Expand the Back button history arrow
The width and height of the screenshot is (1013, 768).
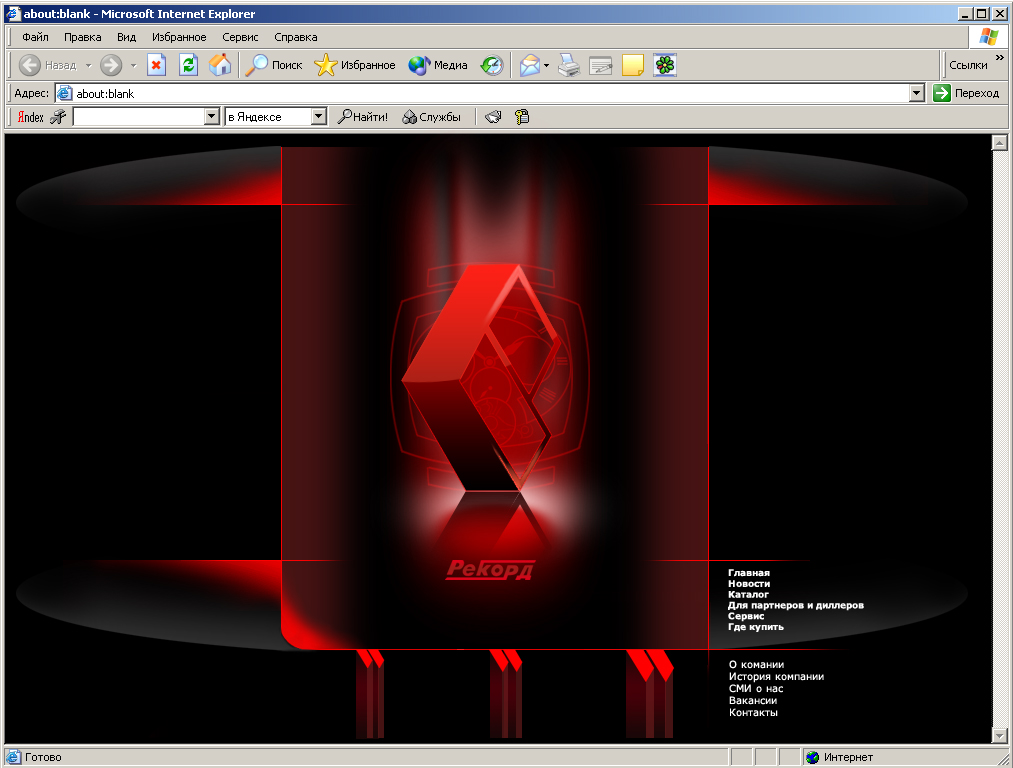[x=88, y=65]
